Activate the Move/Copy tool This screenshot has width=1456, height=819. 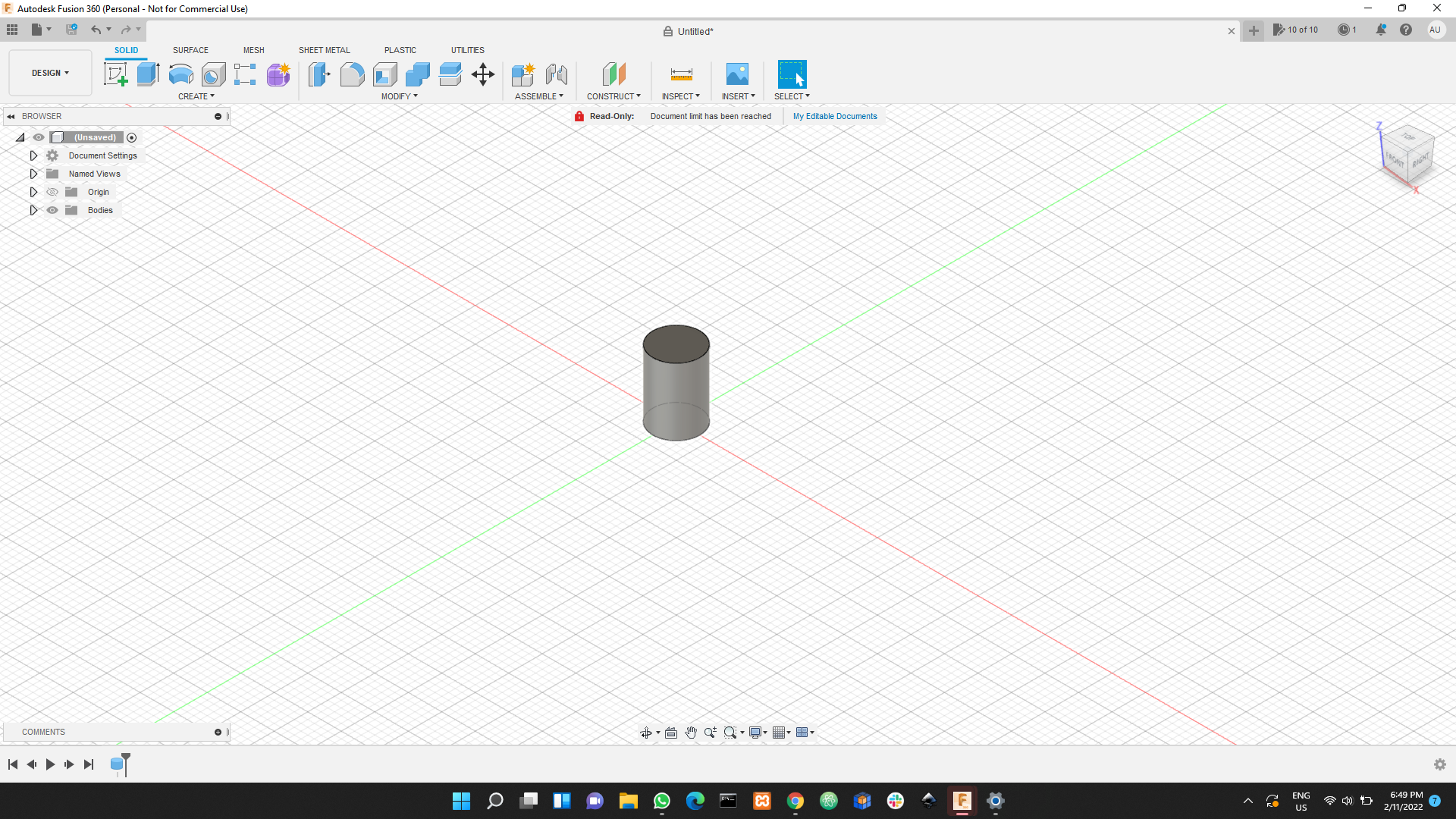483,74
